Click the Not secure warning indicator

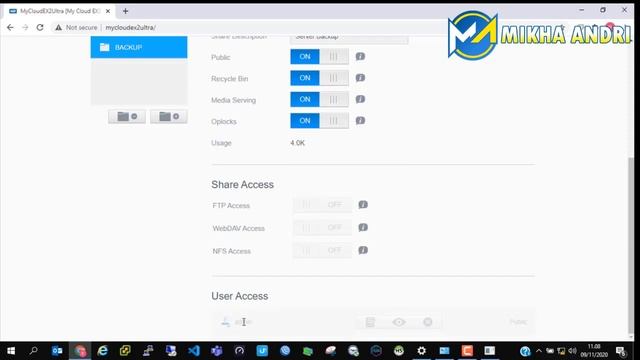click(76, 27)
